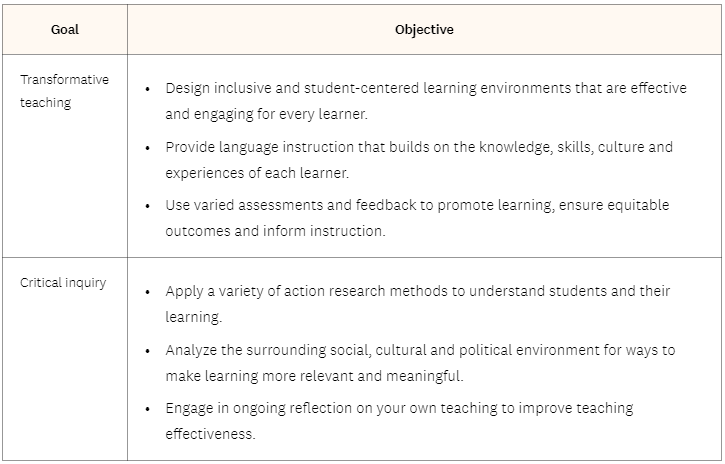Select the Critical inquiry goal cell

(65, 359)
